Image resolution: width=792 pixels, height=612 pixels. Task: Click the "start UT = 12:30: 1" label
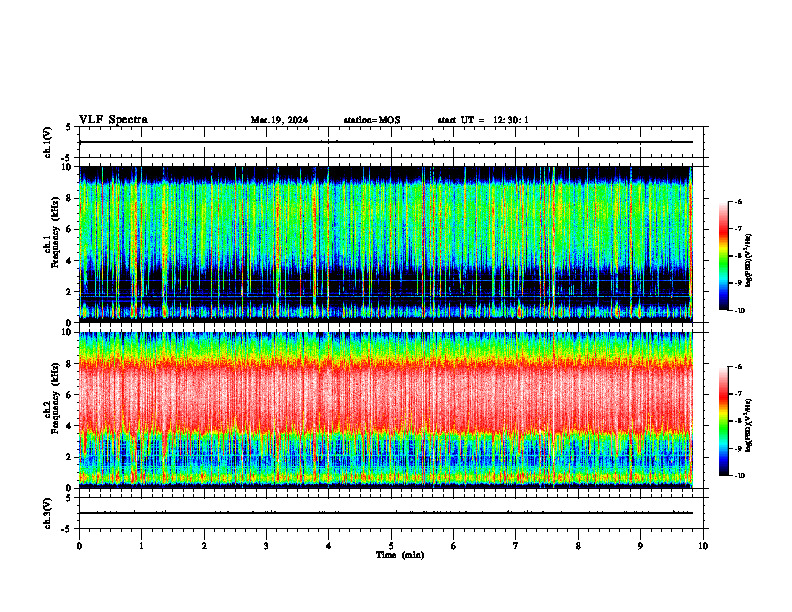pos(483,120)
